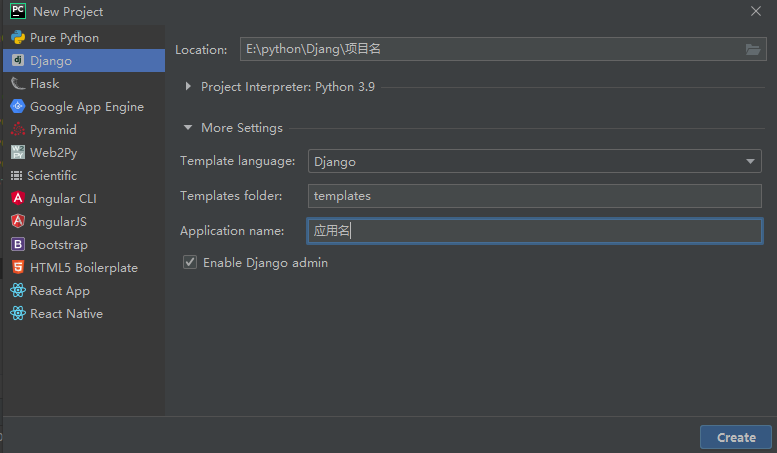Focus the Application name text field

534,231
